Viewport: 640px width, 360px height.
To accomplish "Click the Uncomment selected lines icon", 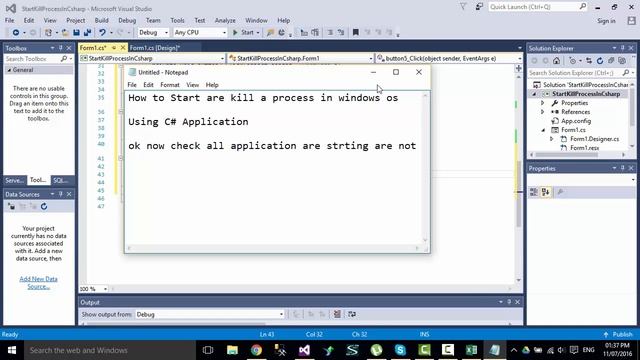I will pyautogui.click(x=341, y=32).
